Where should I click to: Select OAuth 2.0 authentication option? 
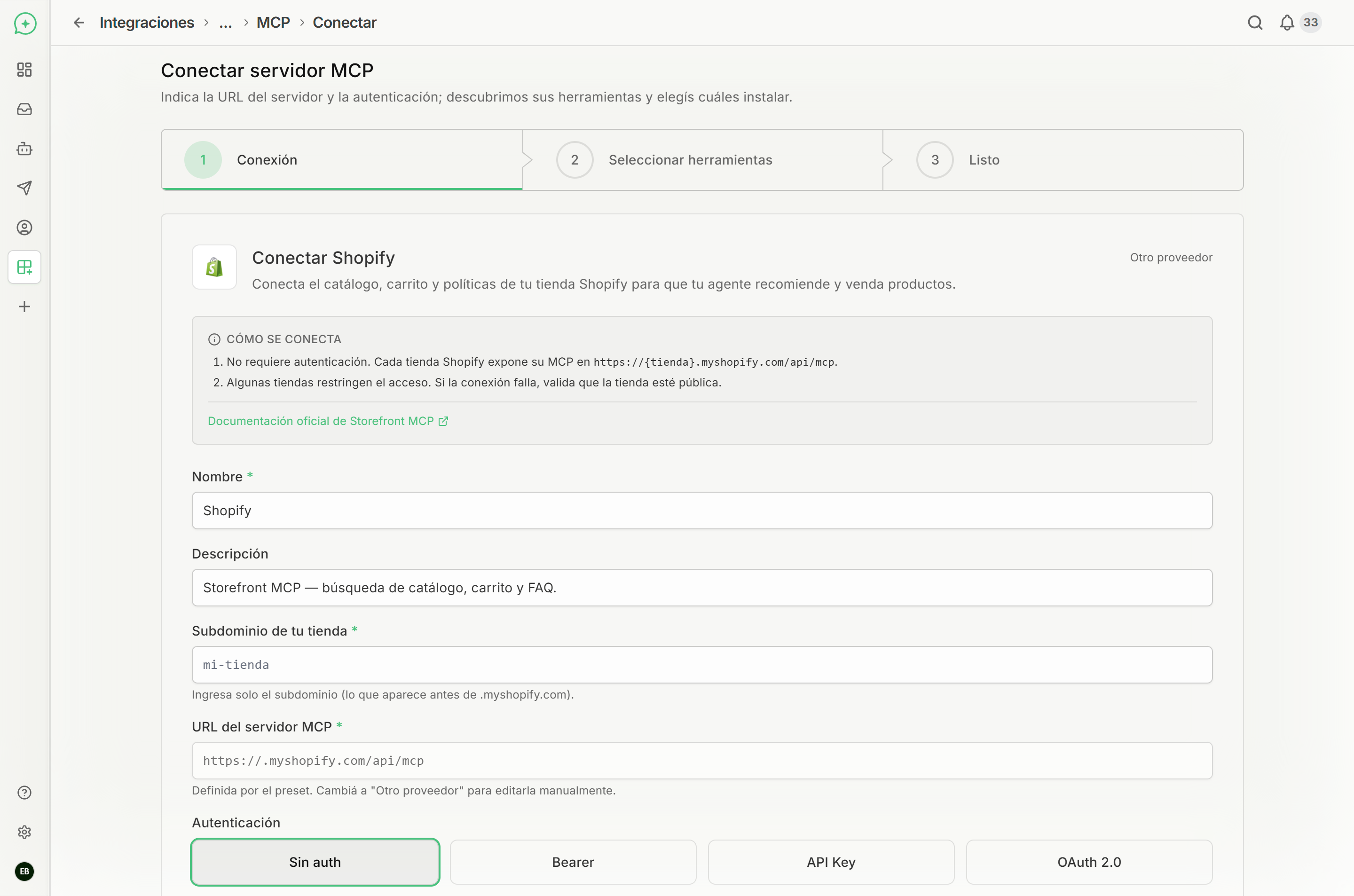tap(1089, 862)
